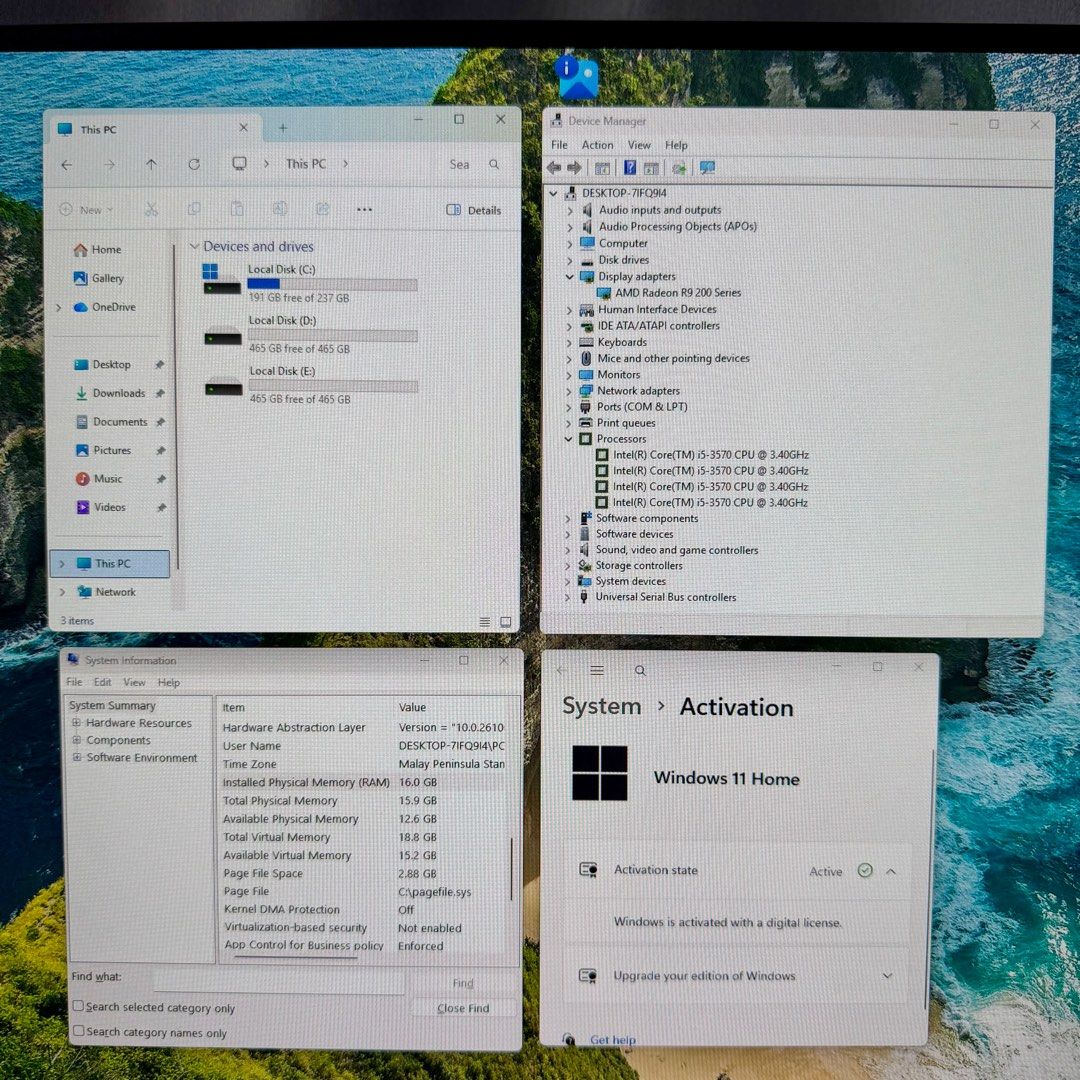This screenshot has height=1080, width=1080.
Task: Open Edit menu in System Information
Action: pyautogui.click(x=102, y=682)
